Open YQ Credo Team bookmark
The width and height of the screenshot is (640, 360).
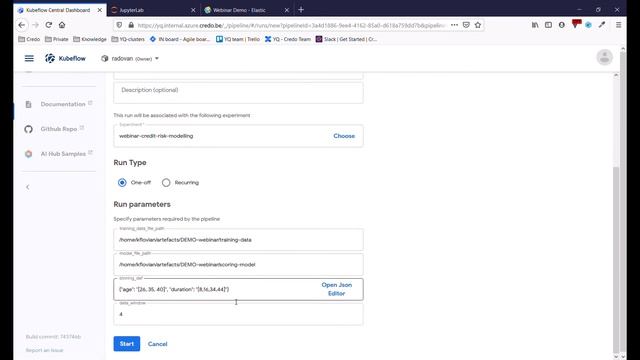(288, 39)
